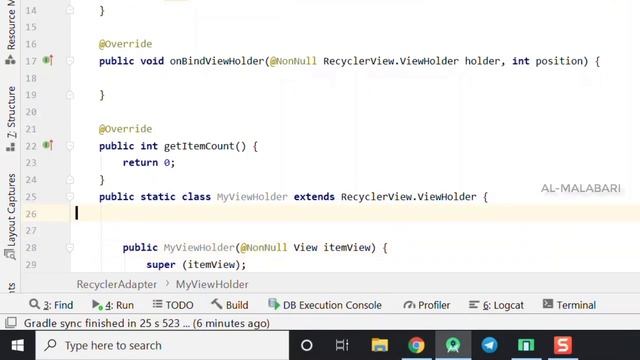Open the Windows Start menu
Screen dimensions: 640x360
coord(18,345)
